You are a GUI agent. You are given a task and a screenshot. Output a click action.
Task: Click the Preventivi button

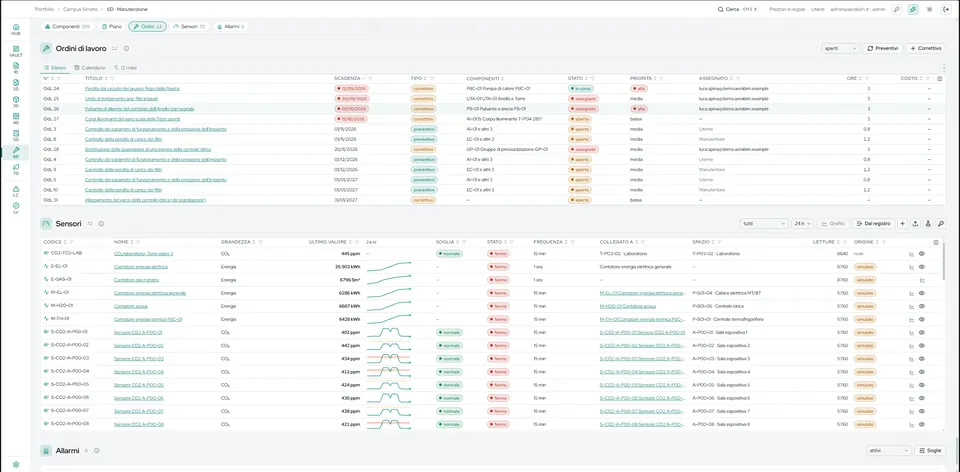point(882,48)
